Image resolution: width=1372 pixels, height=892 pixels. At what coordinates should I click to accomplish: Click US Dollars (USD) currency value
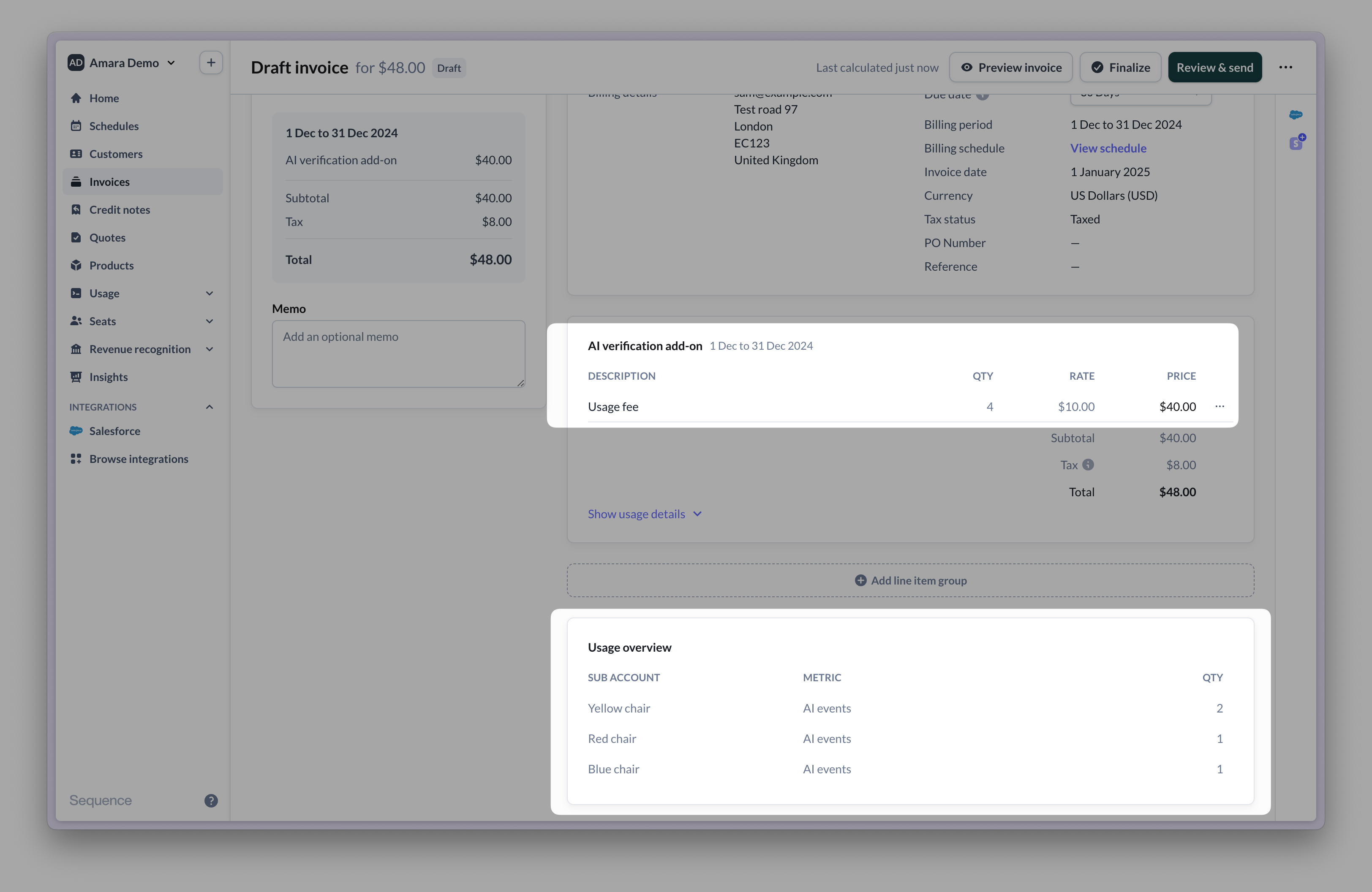[1114, 196]
